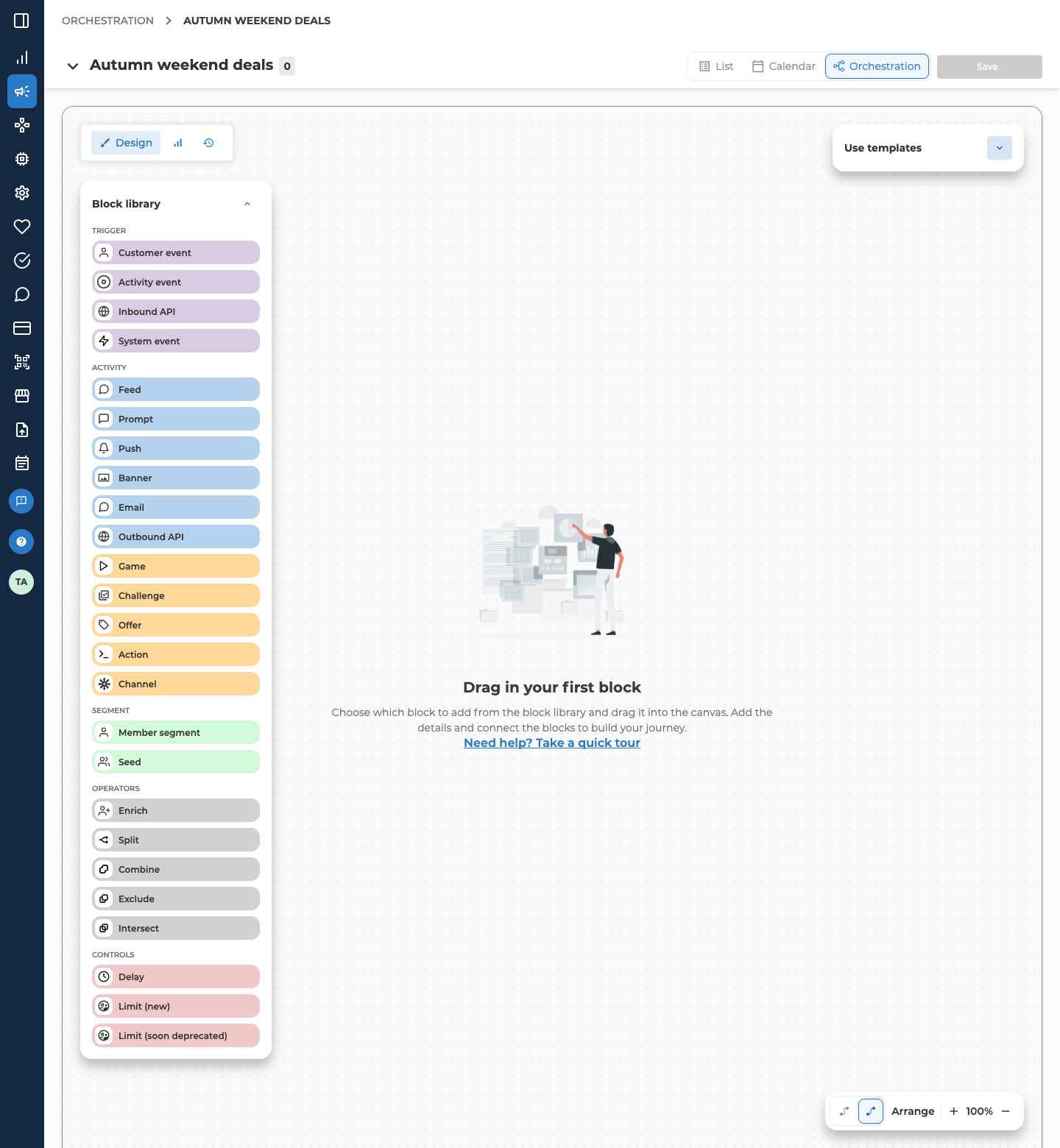Click the 0 count badge beside title
The width and height of the screenshot is (1060, 1148).
pos(287,66)
